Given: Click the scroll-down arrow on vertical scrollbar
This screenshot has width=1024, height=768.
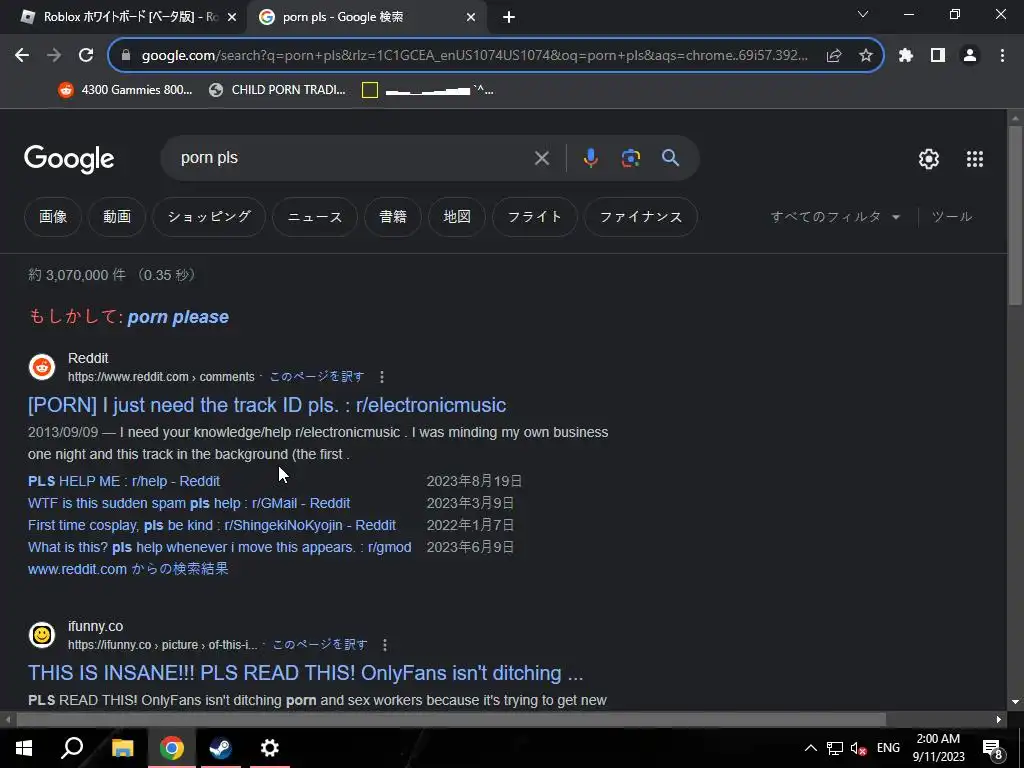Looking at the screenshot, I should 1015,703.
